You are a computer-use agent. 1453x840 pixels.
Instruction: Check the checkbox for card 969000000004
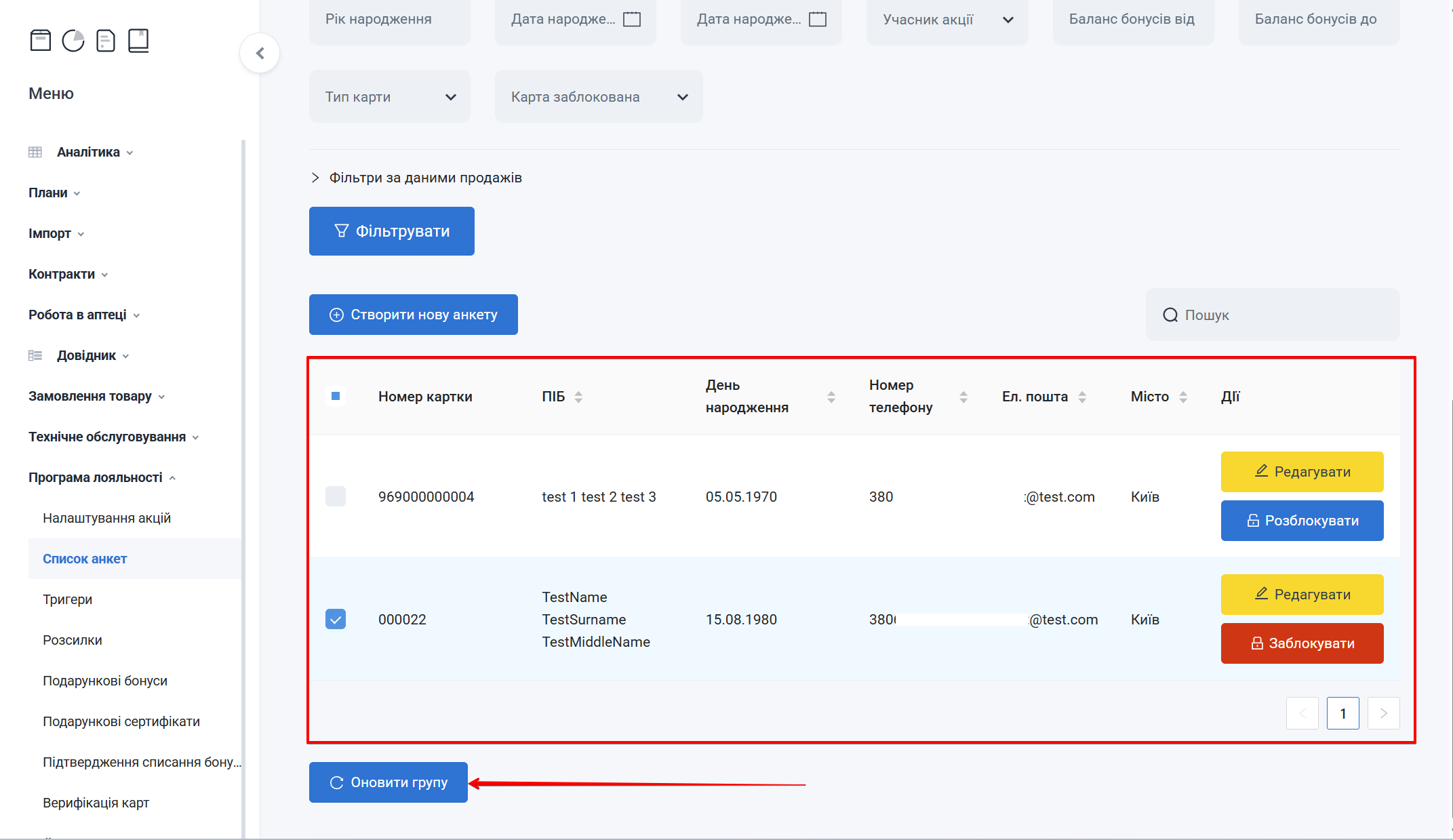coord(336,496)
